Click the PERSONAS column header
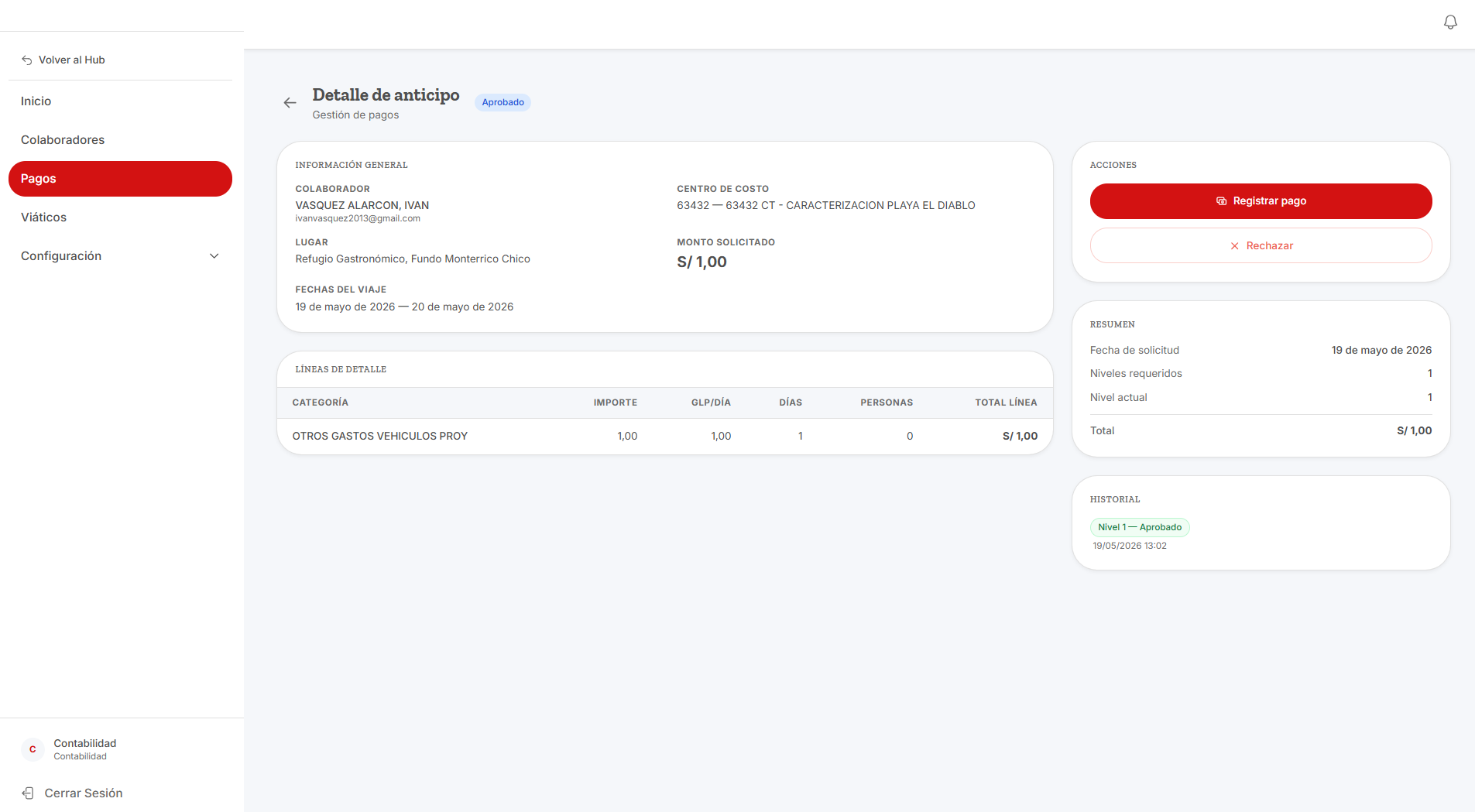This screenshot has width=1475, height=812. 887,403
